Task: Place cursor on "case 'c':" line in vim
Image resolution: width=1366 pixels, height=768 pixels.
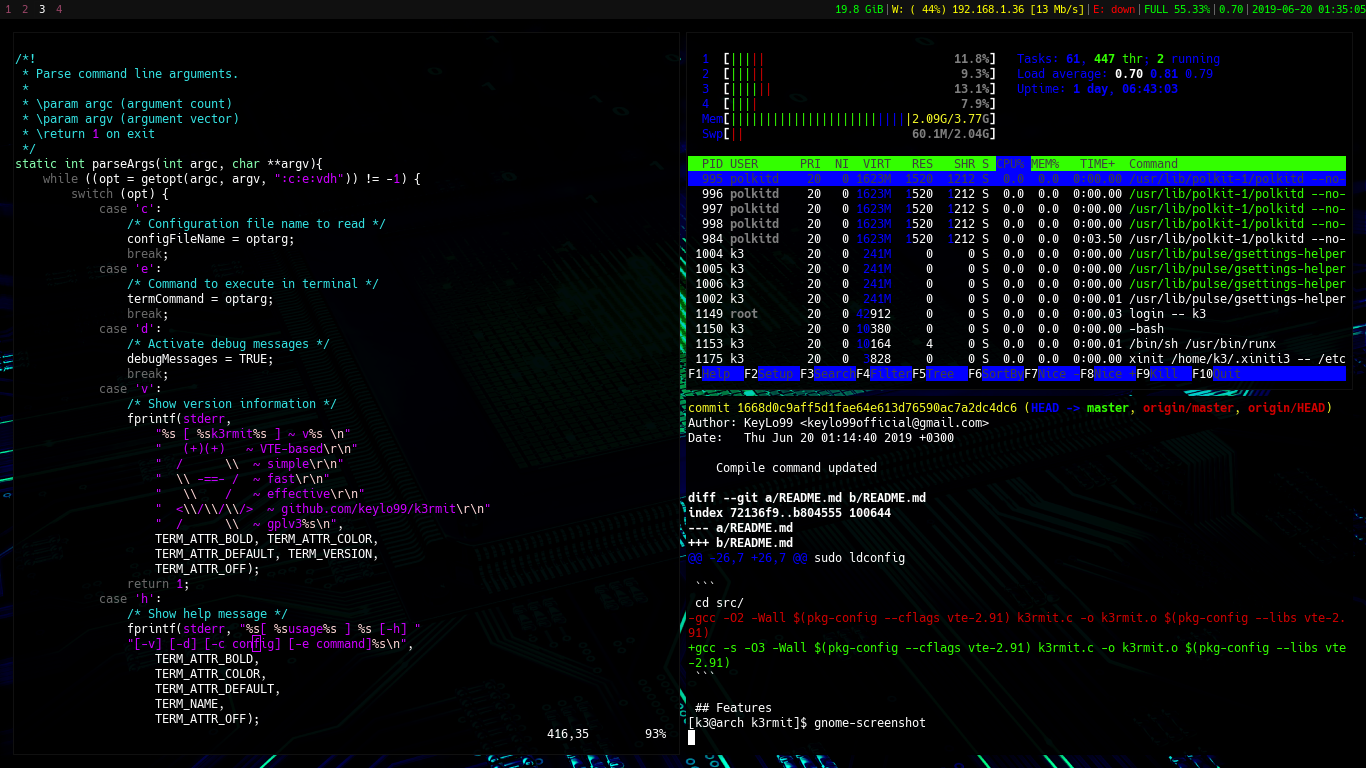Action: click(130, 209)
